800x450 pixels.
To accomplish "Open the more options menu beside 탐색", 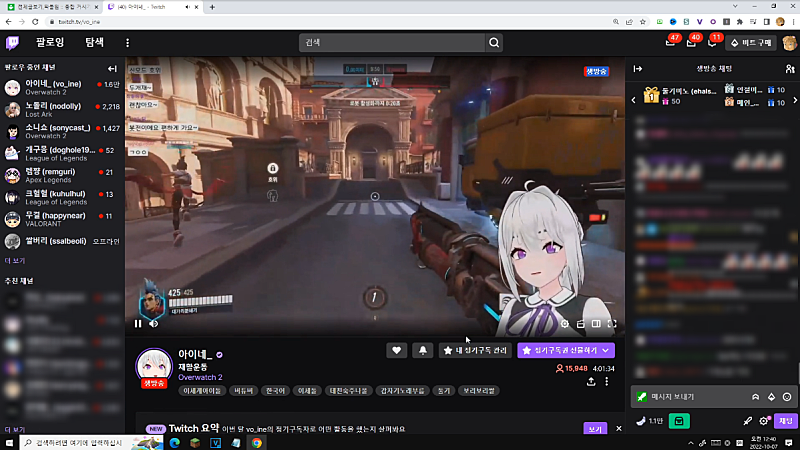I will 128,43.
